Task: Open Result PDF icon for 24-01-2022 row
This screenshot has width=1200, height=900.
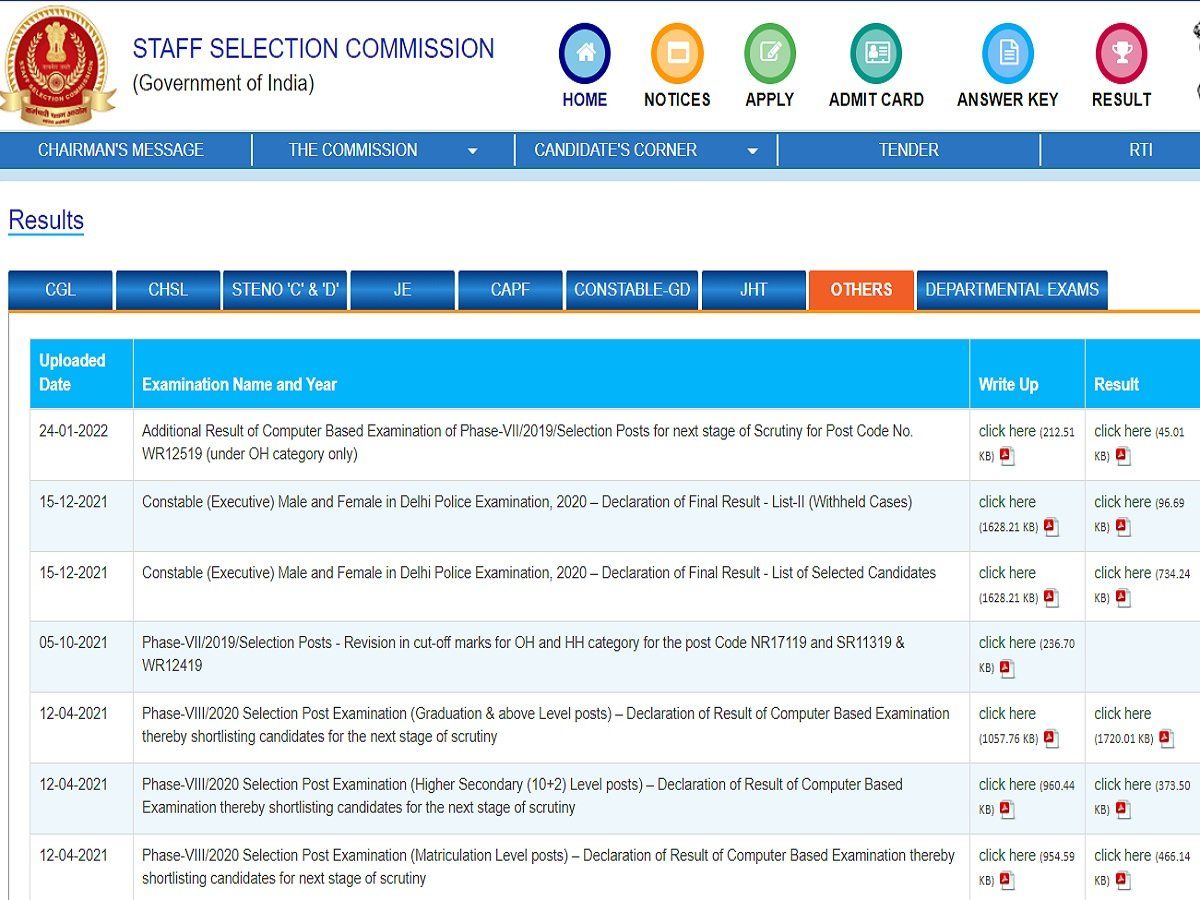Action: point(1123,457)
